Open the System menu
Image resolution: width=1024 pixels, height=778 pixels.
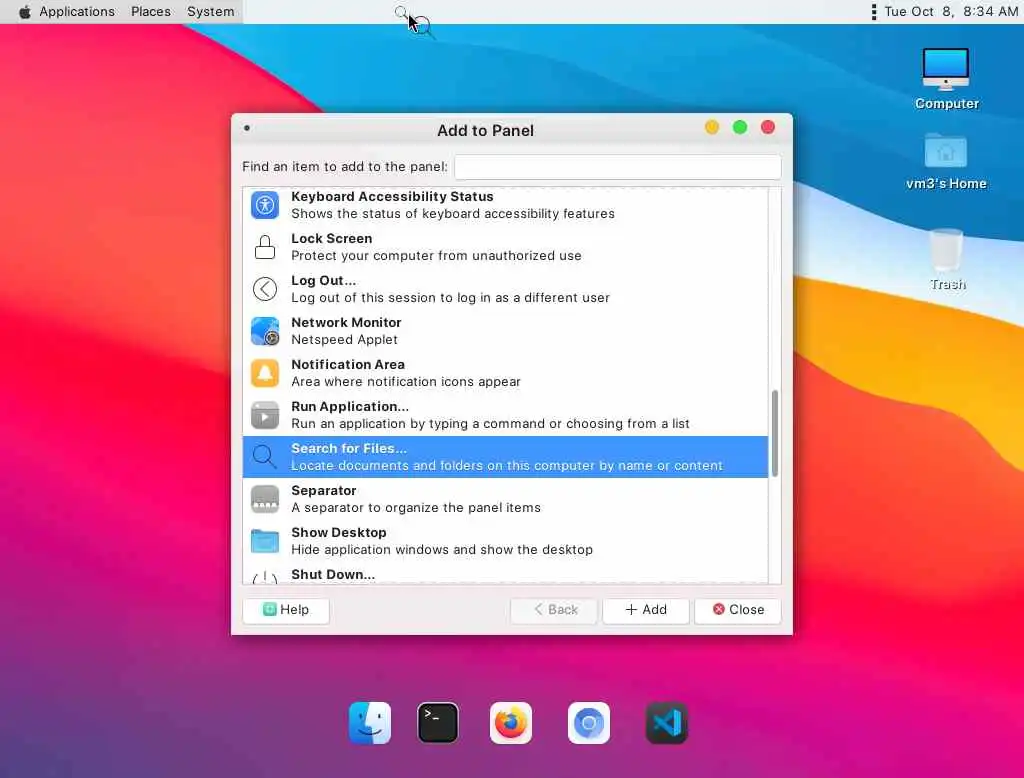(x=210, y=12)
